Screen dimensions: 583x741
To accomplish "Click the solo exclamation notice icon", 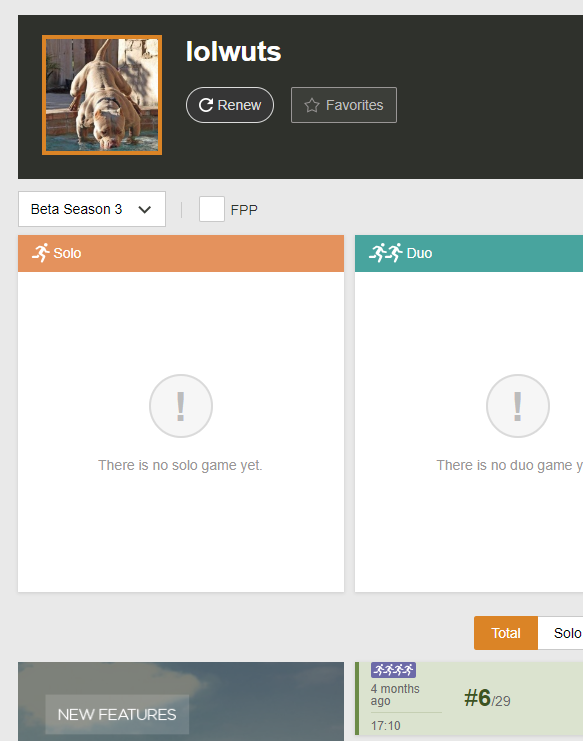I will (181, 406).
